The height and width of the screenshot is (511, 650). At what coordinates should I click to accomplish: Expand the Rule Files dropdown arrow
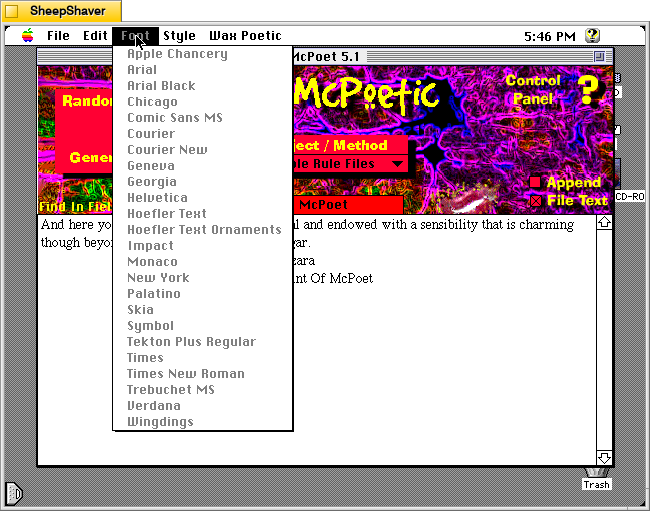(397, 164)
